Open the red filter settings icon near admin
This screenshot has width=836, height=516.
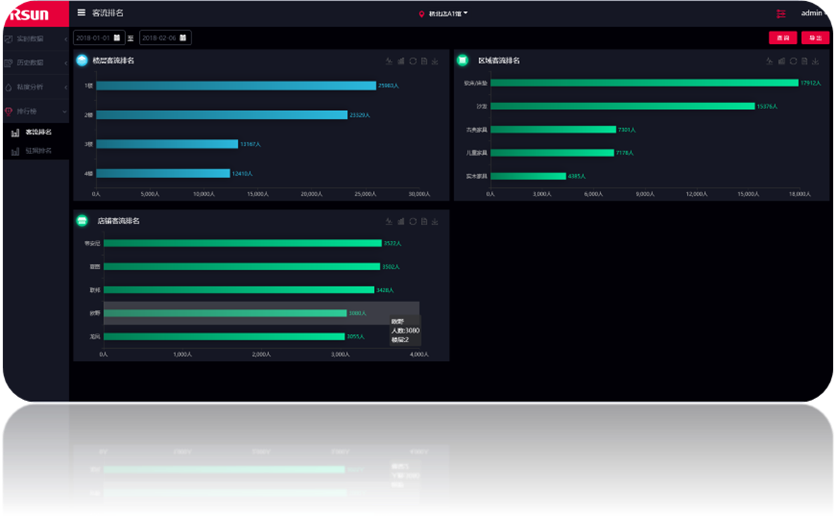point(781,13)
